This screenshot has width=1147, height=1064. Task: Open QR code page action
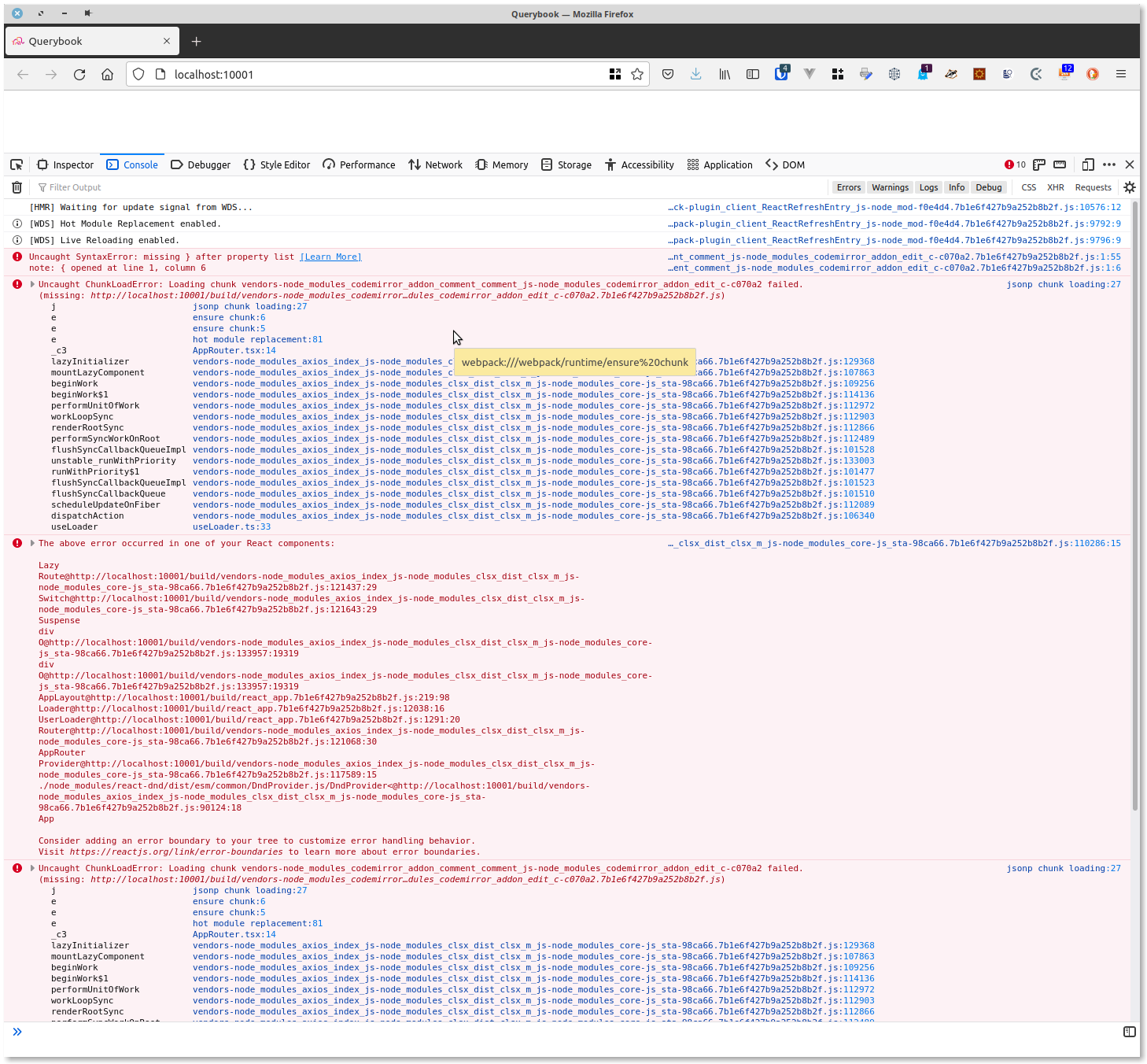[615, 74]
